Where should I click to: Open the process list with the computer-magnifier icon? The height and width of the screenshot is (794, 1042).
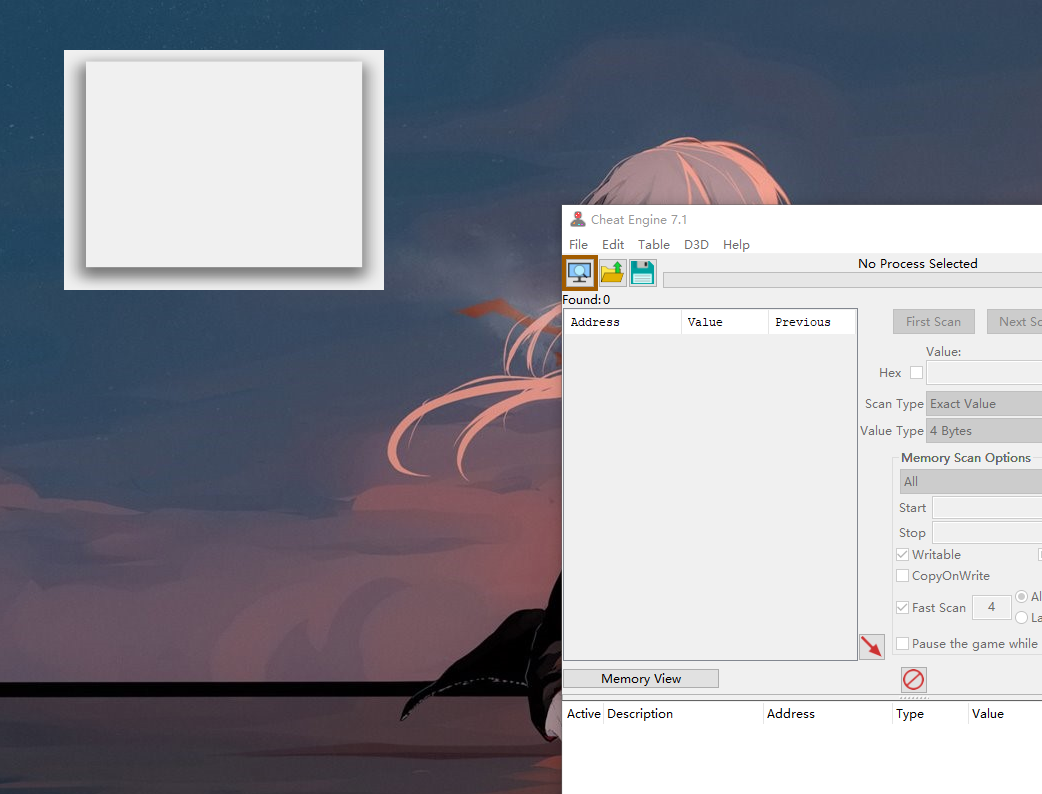click(579, 272)
